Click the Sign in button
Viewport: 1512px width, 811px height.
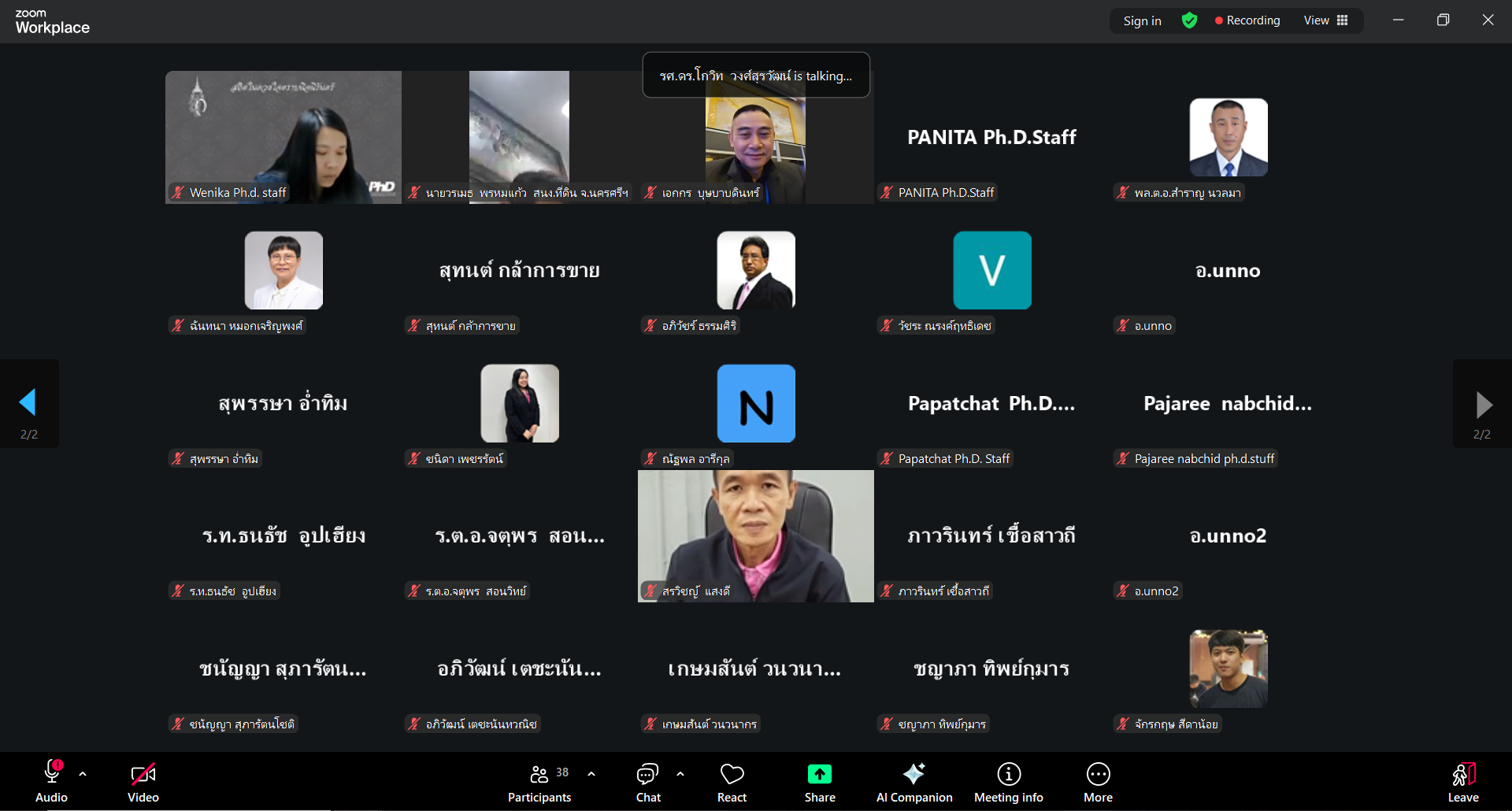[1142, 20]
